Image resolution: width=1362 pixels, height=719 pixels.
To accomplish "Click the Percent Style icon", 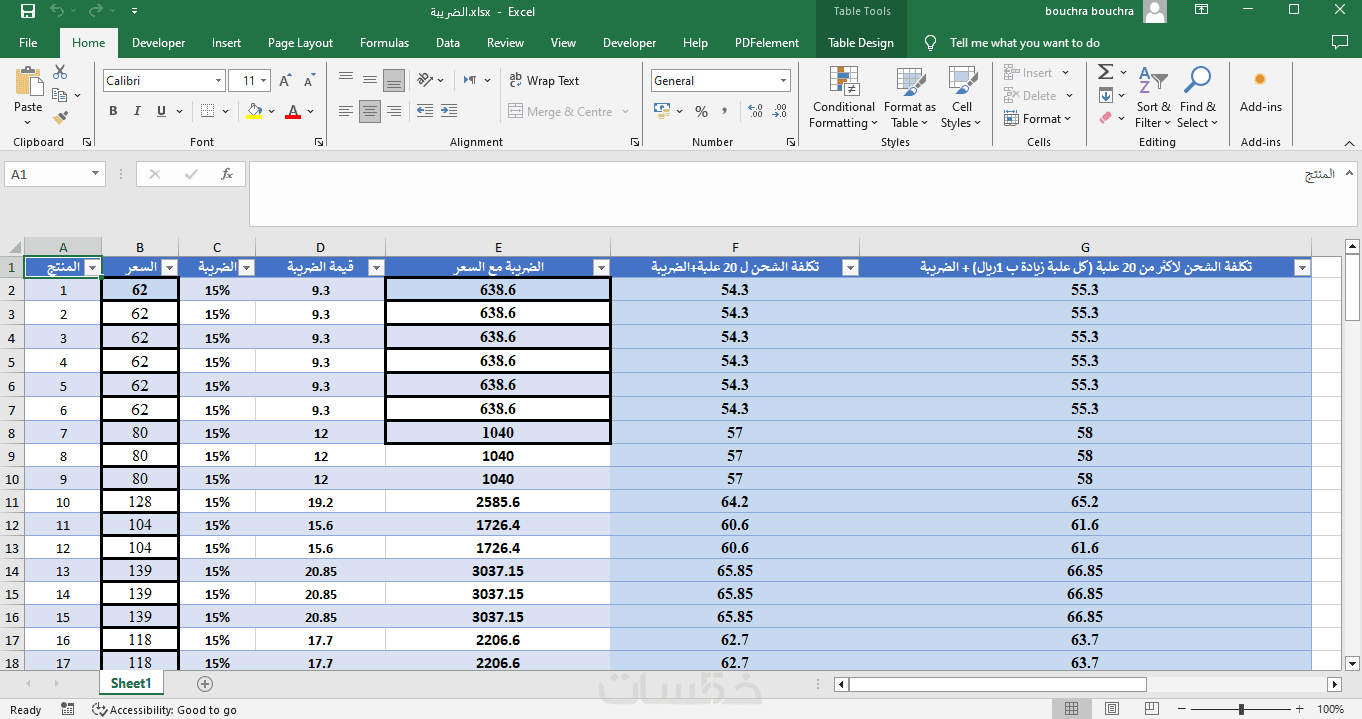I will 701,111.
